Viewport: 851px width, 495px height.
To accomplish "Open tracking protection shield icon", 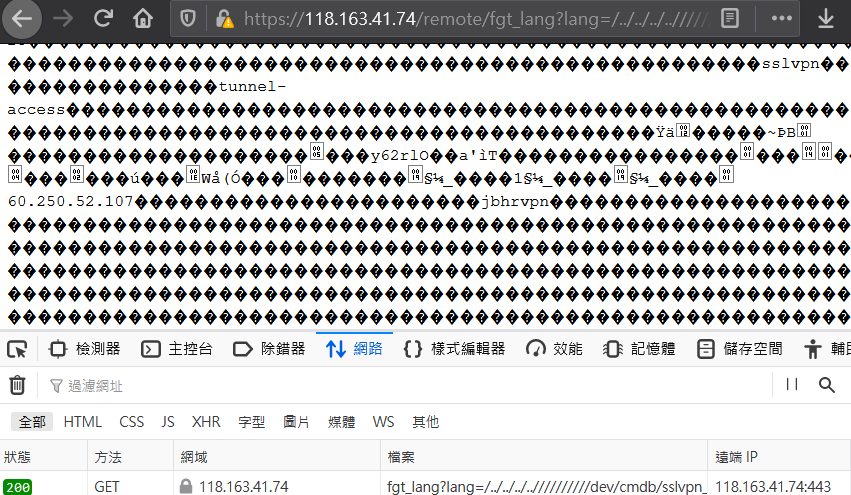I will (x=188, y=19).
